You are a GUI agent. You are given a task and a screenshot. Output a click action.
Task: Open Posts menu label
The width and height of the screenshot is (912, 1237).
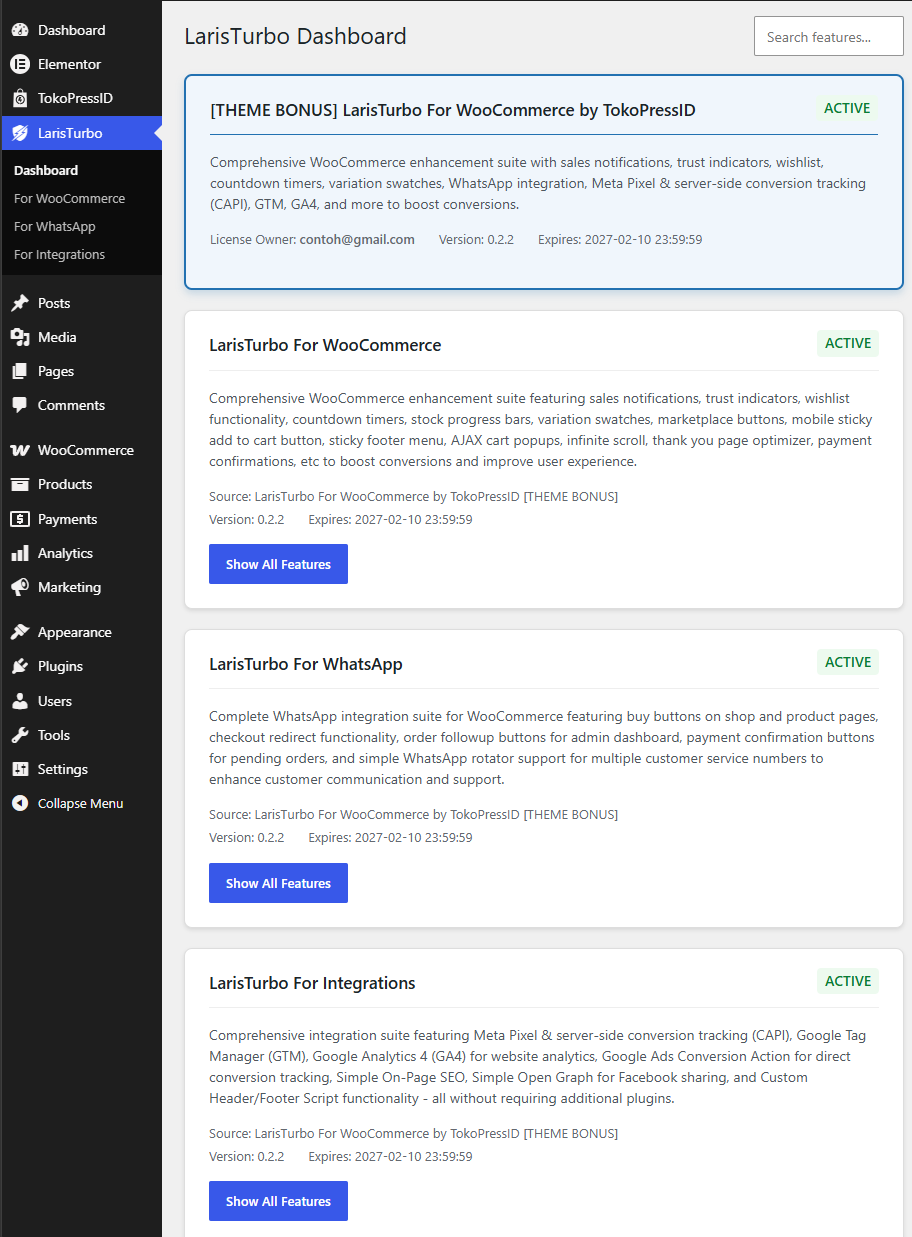(54, 303)
